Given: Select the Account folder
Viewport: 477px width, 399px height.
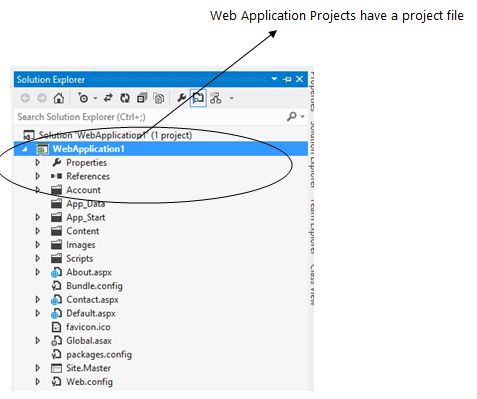Looking at the screenshot, I should [x=83, y=190].
